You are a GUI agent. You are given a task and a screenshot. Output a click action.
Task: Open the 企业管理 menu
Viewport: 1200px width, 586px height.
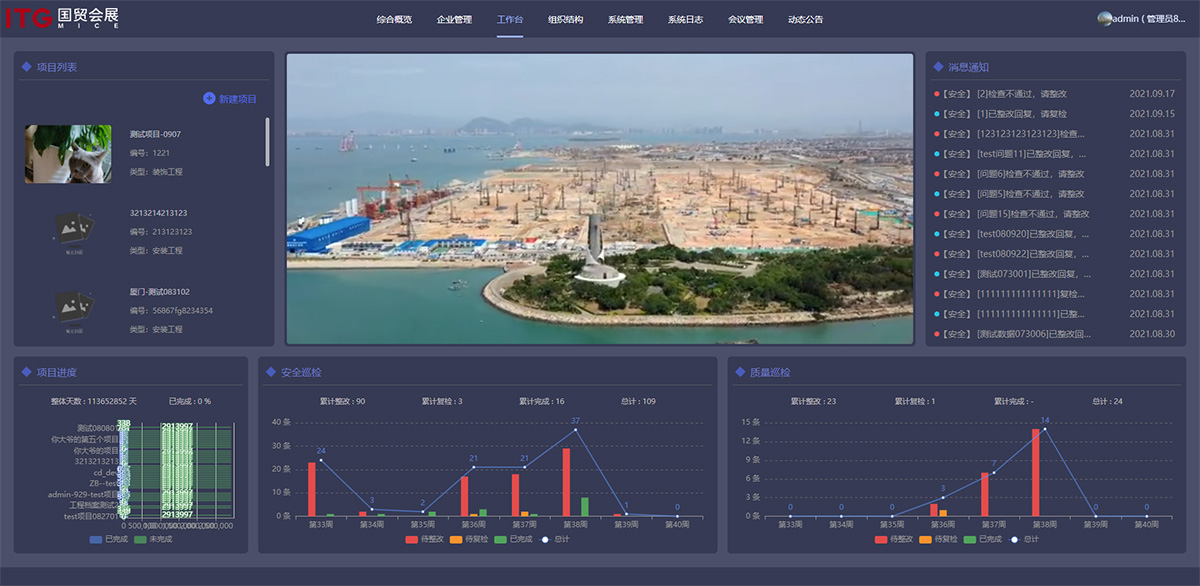click(454, 19)
